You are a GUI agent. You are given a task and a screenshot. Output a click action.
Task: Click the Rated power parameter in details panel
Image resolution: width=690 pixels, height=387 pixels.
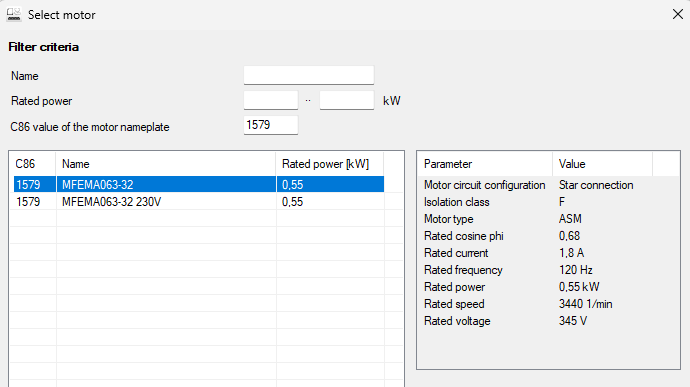(454, 287)
